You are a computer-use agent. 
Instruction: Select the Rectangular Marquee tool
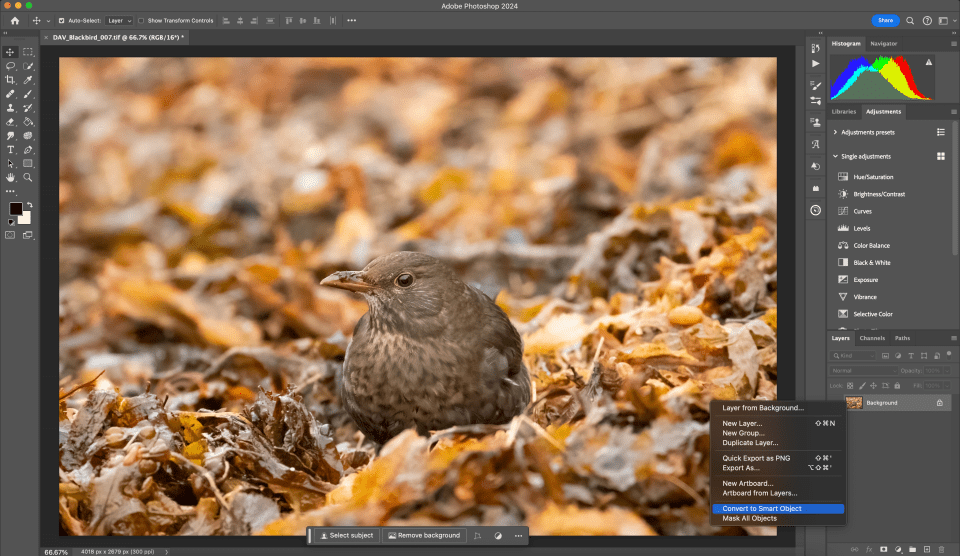[x=28, y=52]
